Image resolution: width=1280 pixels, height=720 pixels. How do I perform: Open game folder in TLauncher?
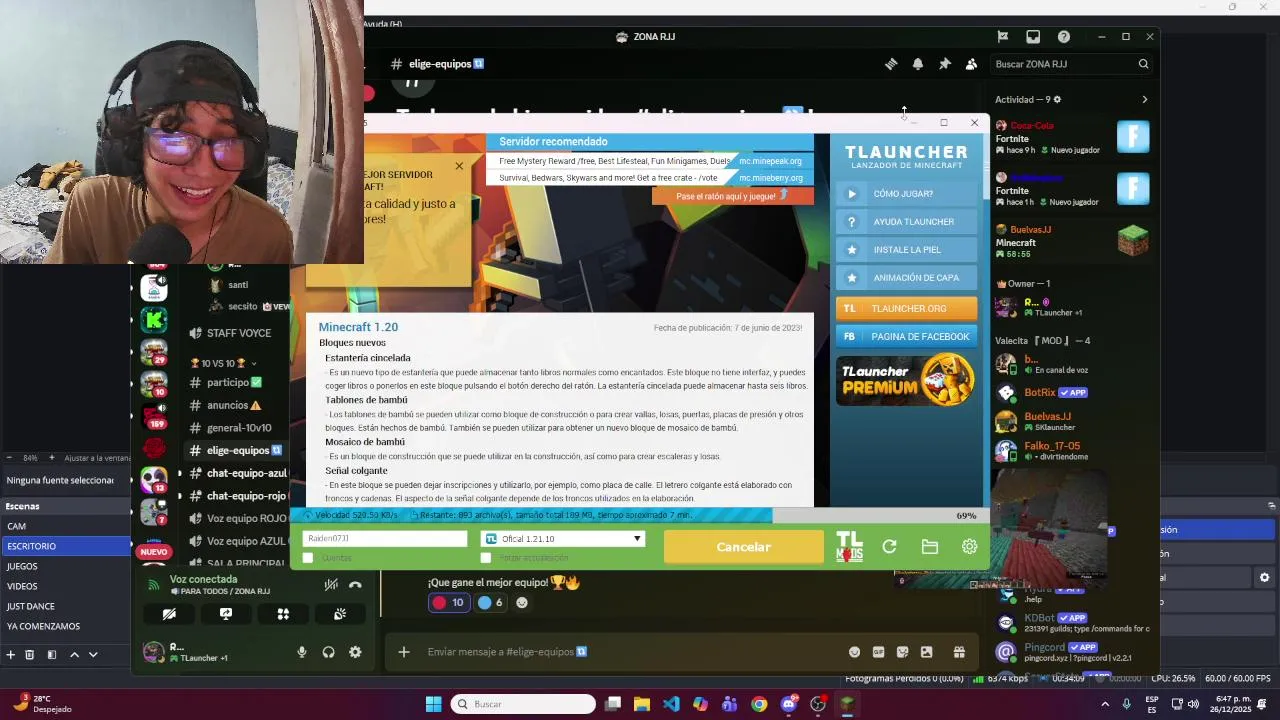930,547
